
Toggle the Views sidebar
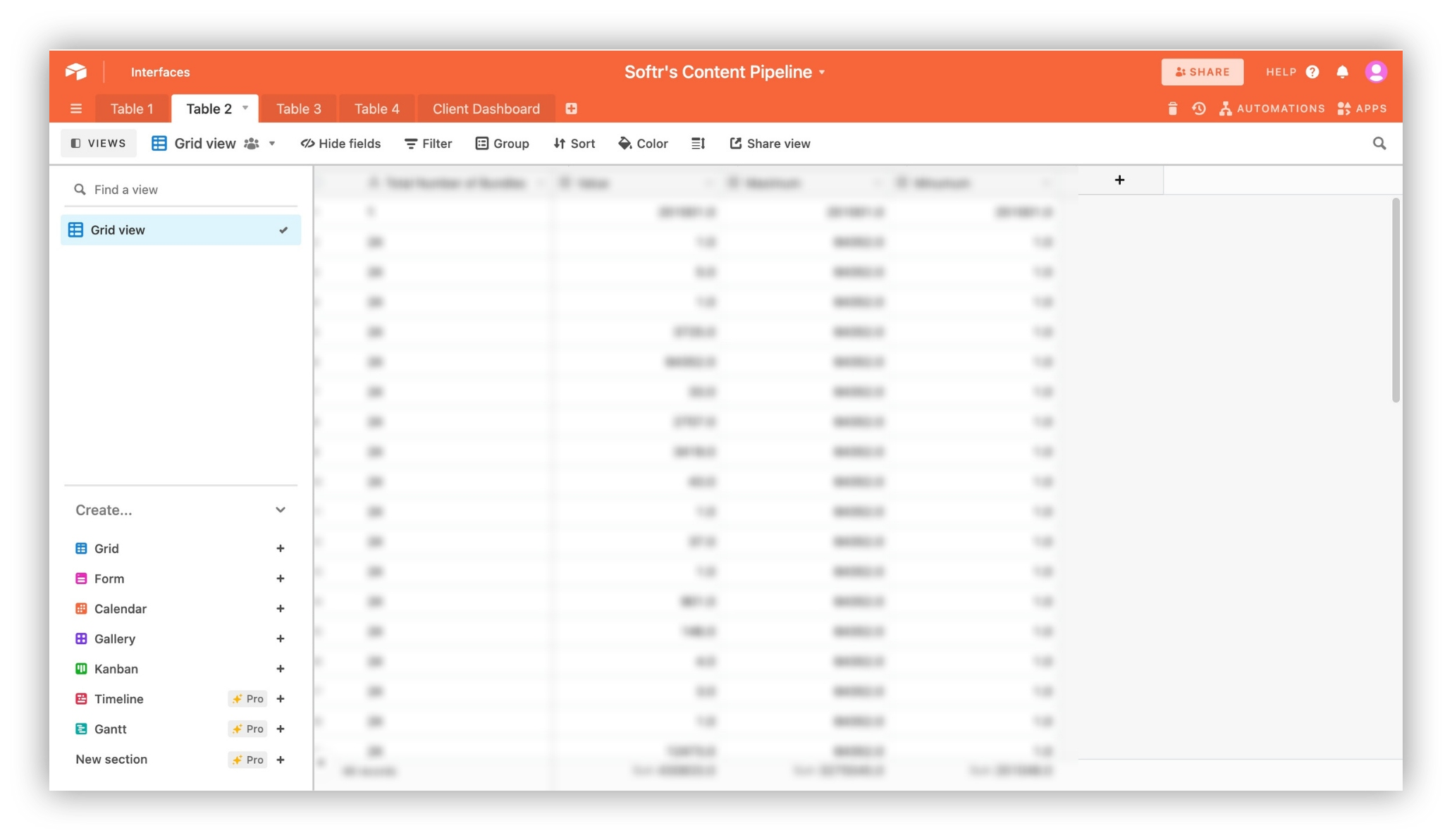pyautogui.click(x=99, y=144)
